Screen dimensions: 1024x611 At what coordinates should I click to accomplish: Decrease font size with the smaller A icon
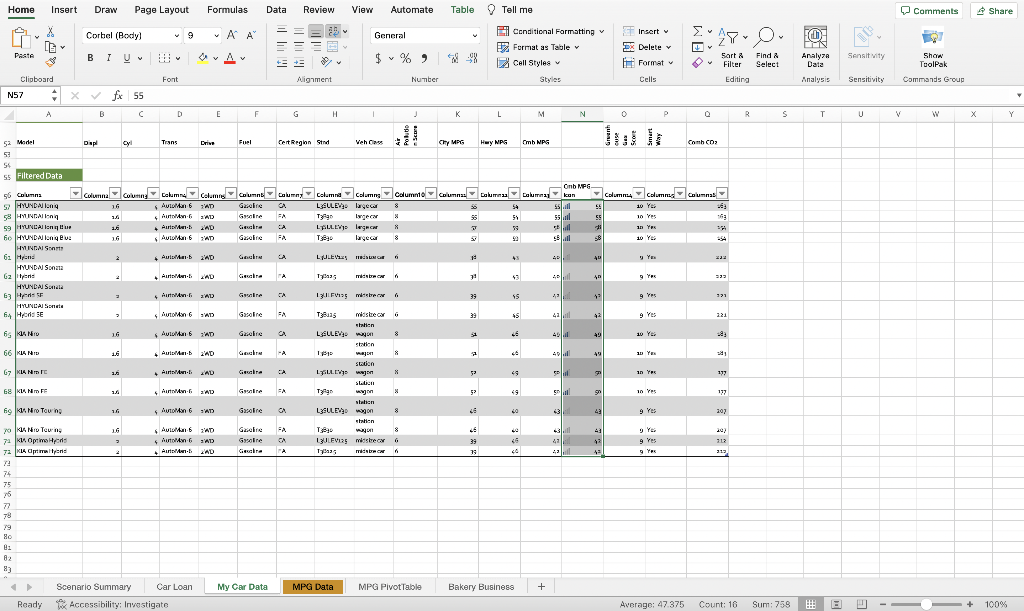click(251, 35)
